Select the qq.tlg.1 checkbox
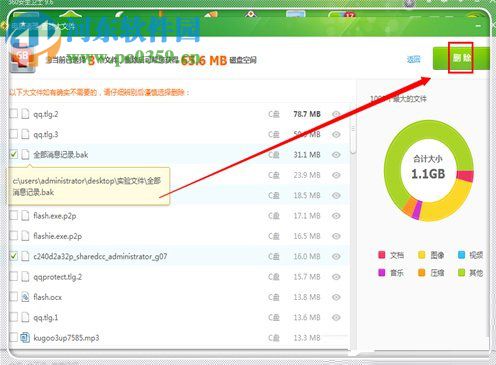Screen dimensions: 496x365 click(x=14, y=317)
